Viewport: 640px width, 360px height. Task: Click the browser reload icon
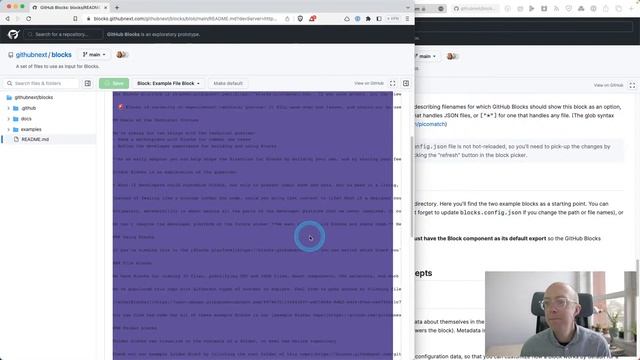[29, 19]
